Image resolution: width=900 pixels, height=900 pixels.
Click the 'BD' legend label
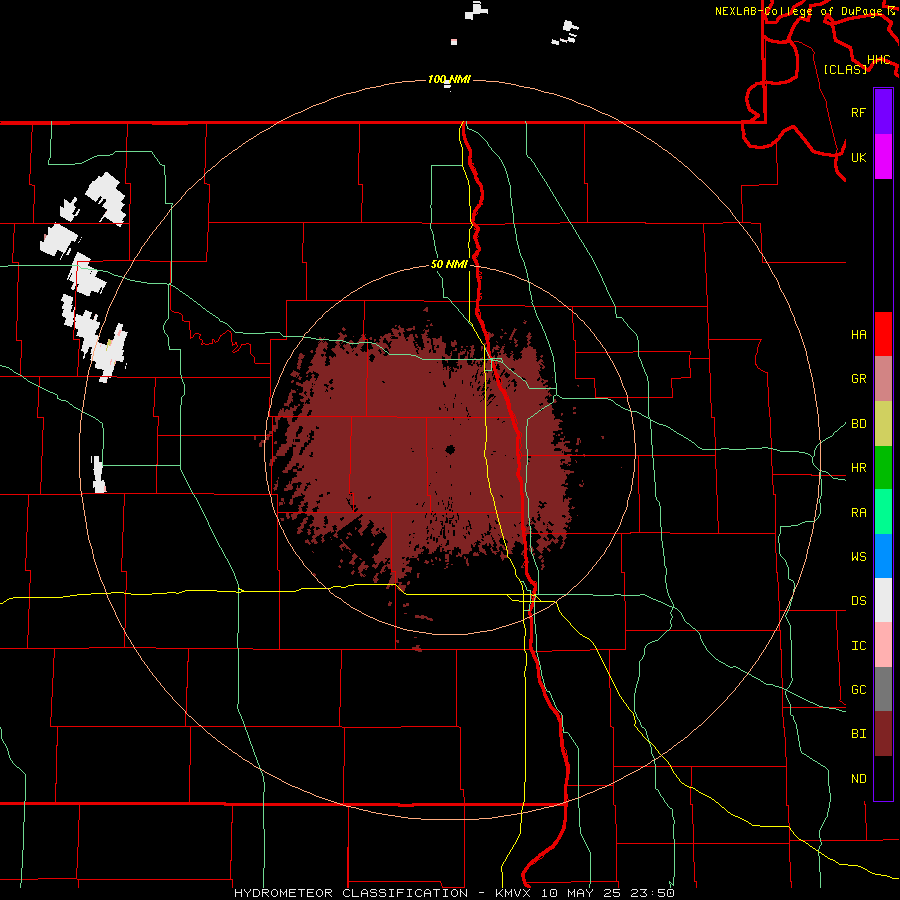(859, 424)
